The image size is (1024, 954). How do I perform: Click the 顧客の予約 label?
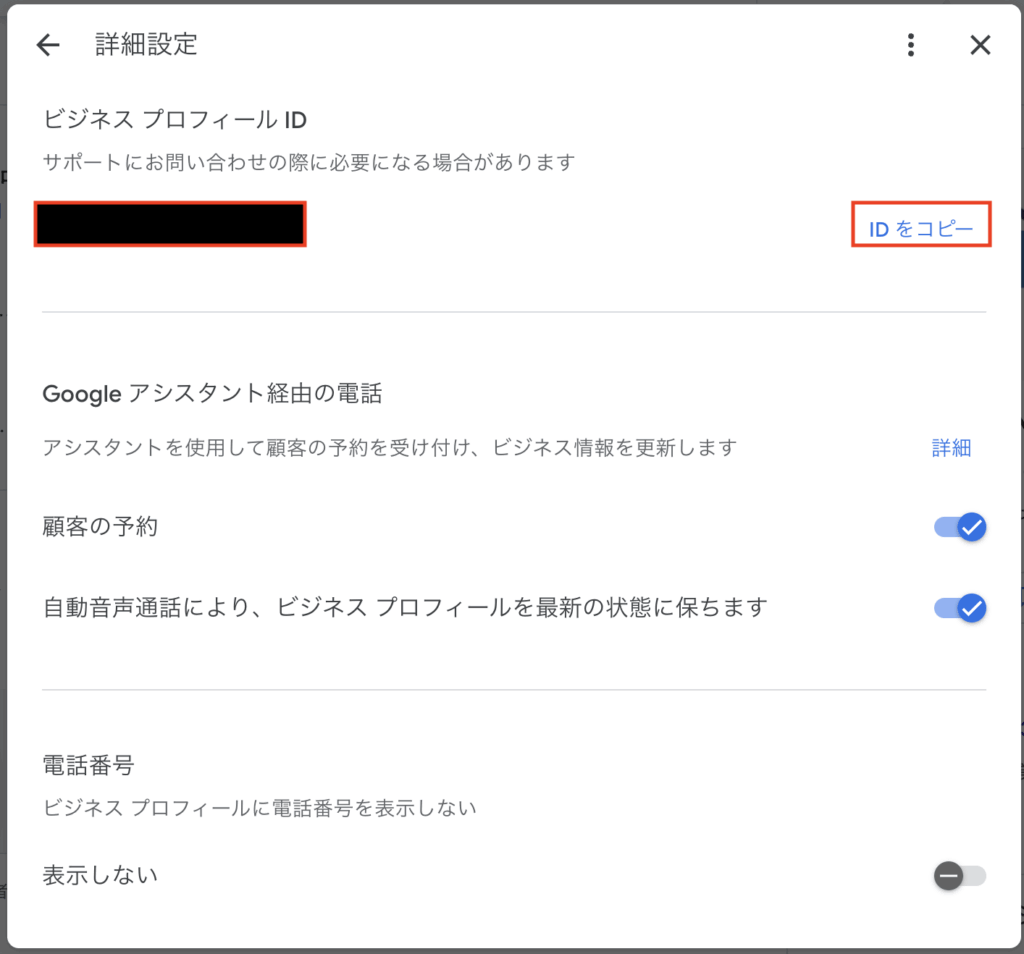100,526
